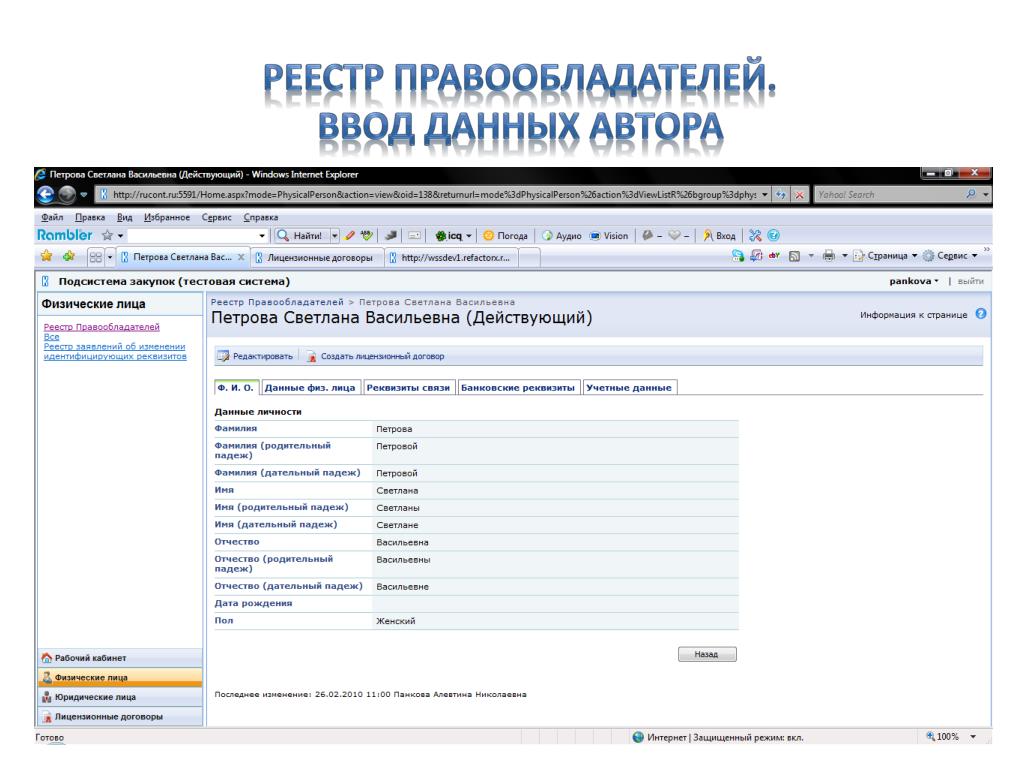Click the Vision toolbar button
Screen dimensions: 1024x768
click(x=609, y=236)
